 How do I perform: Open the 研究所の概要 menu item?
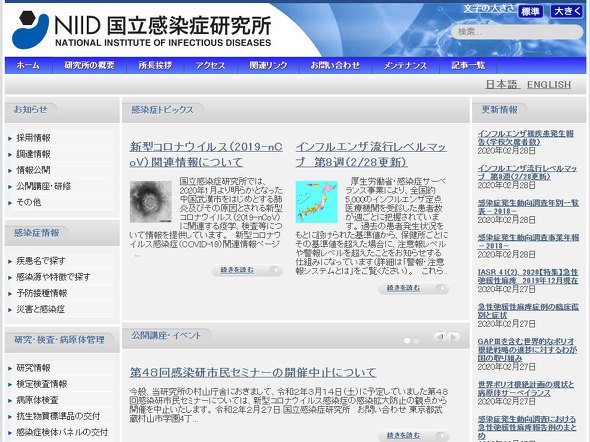[x=89, y=65]
